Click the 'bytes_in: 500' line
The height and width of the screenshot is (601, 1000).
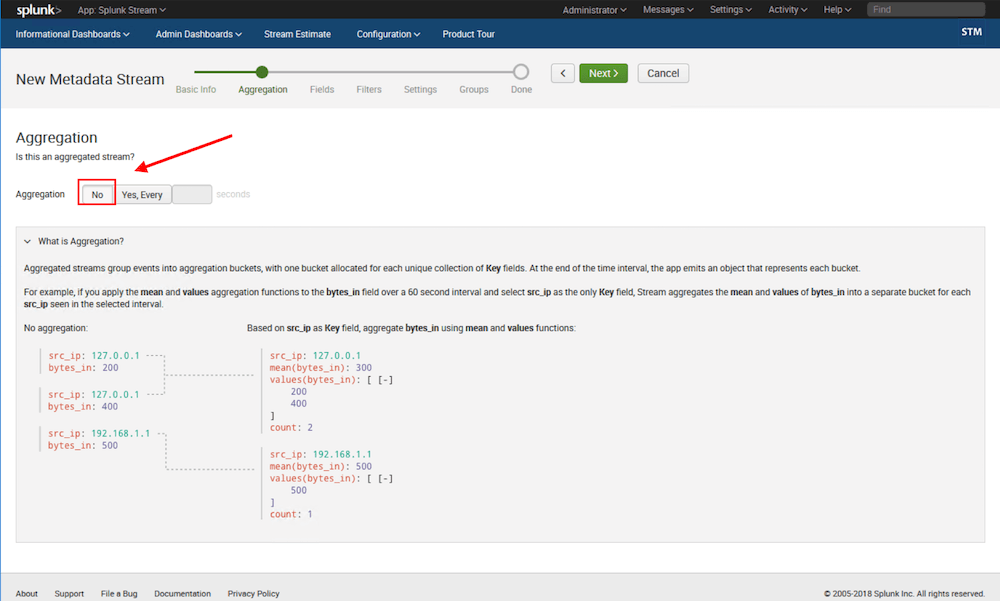pos(83,445)
